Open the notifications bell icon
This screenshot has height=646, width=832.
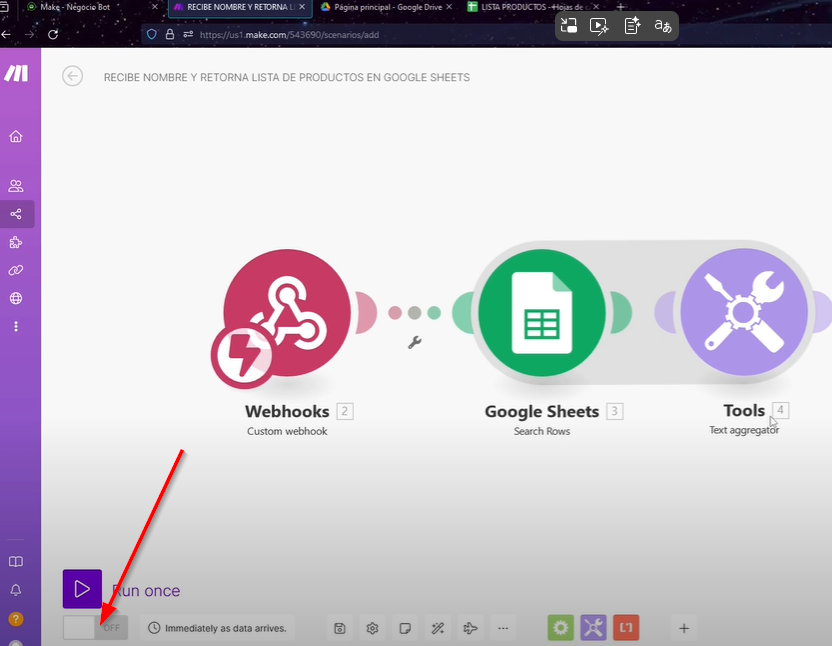[16, 590]
